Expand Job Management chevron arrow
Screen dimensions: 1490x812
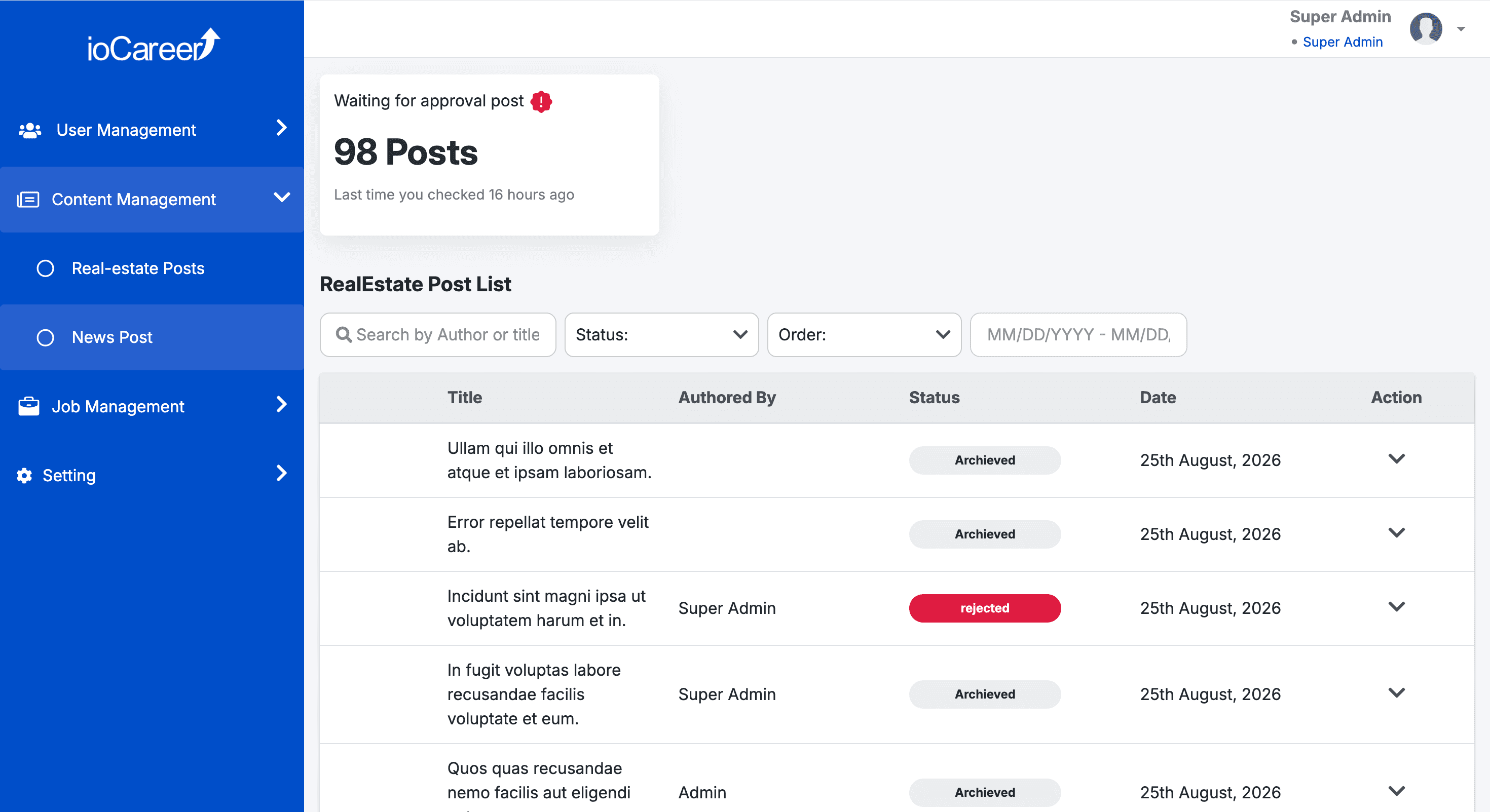pyautogui.click(x=282, y=405)
